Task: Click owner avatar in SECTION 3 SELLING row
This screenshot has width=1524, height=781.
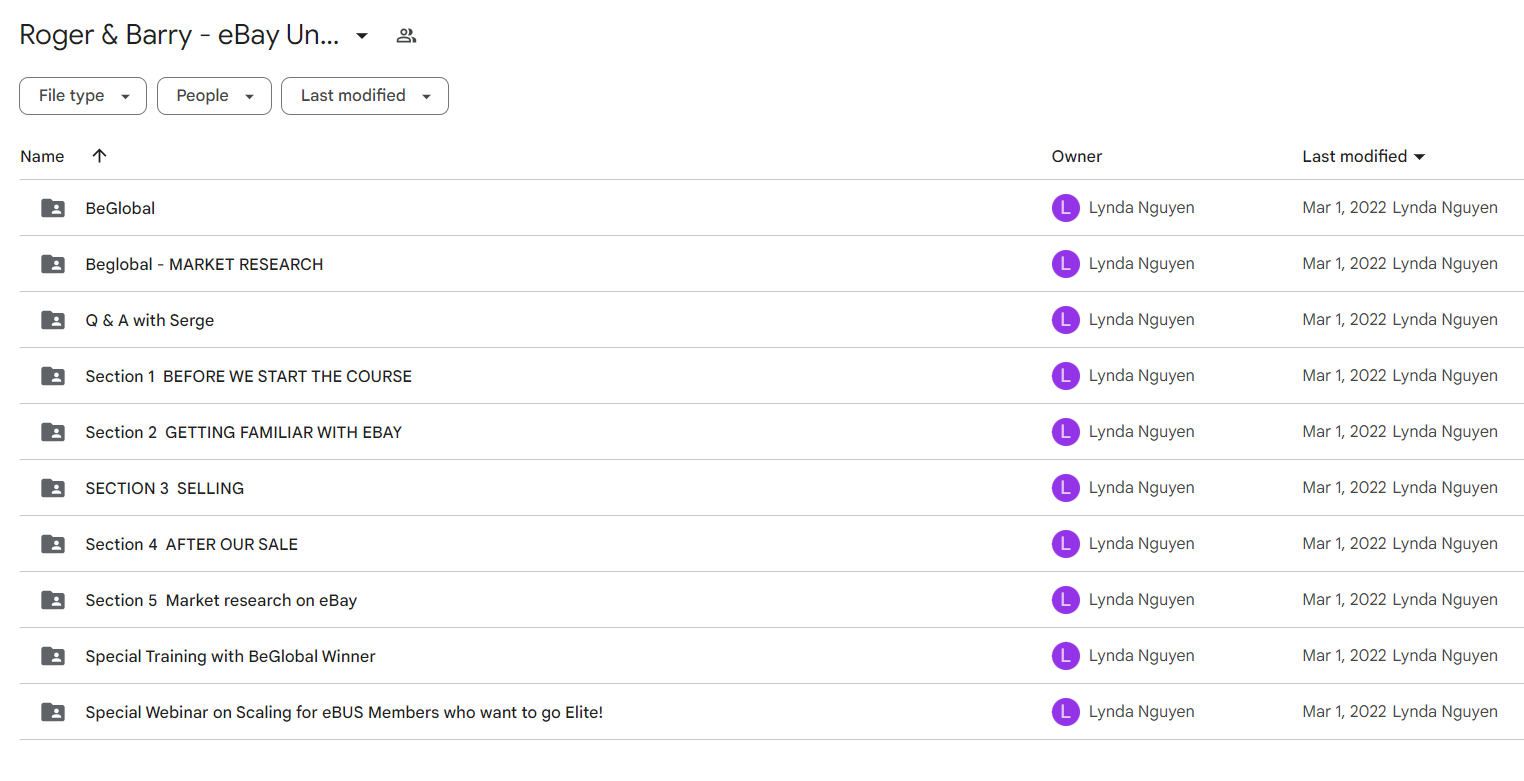Action: [1065, 488]
